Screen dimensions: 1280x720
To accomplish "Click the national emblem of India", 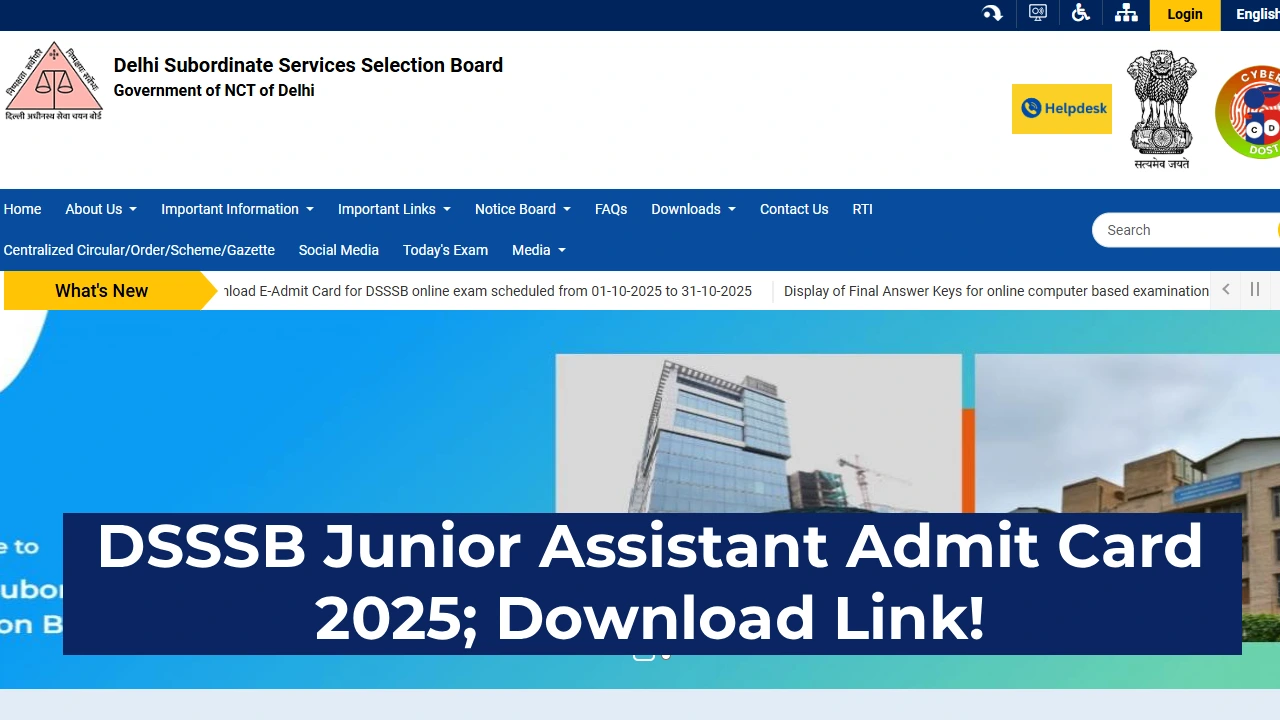I will tap(1161, 108).
